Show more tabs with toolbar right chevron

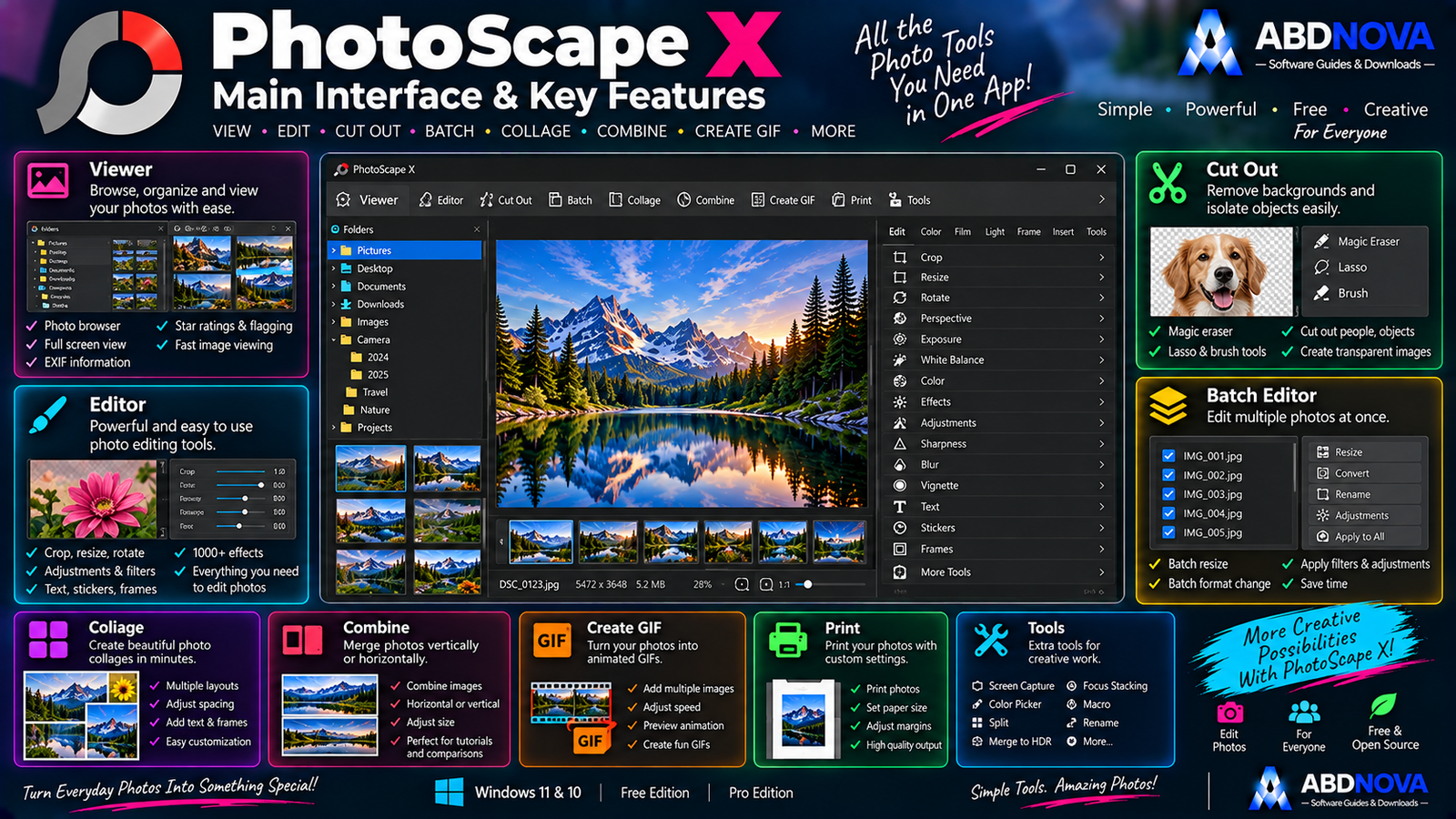click(x=1101, y=200)
